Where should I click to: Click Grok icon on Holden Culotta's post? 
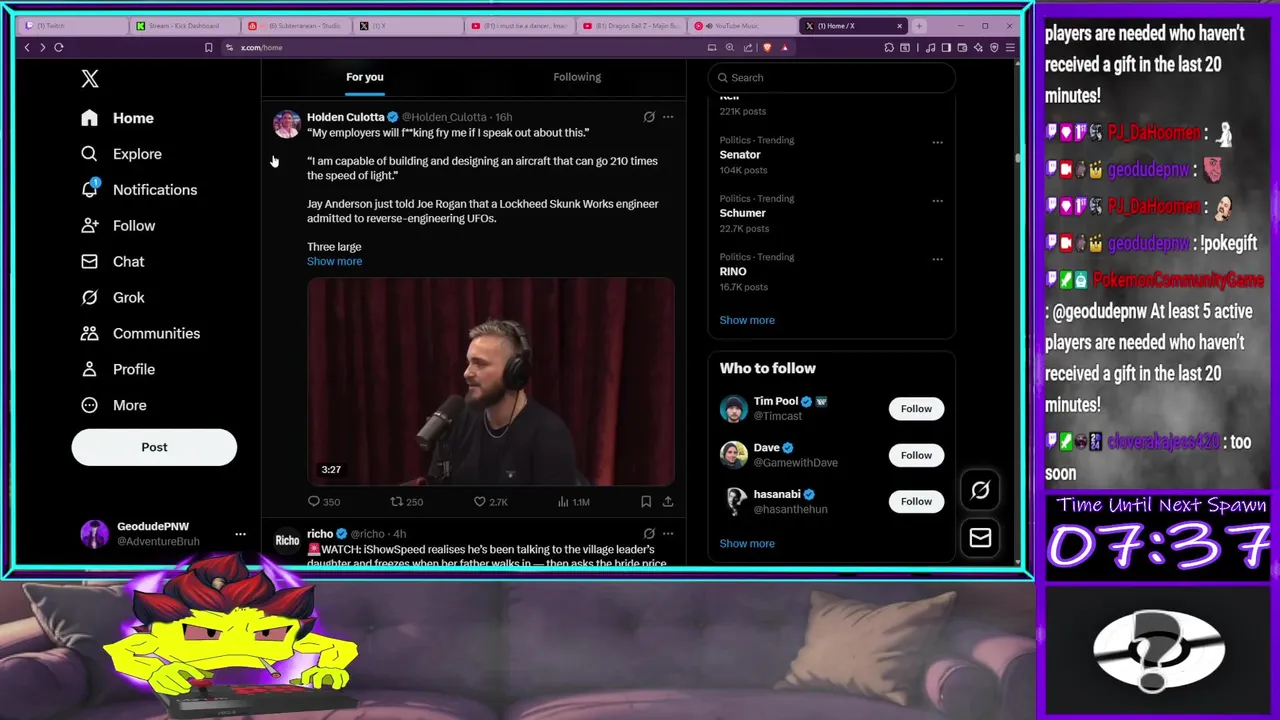(x=649, y=117)
